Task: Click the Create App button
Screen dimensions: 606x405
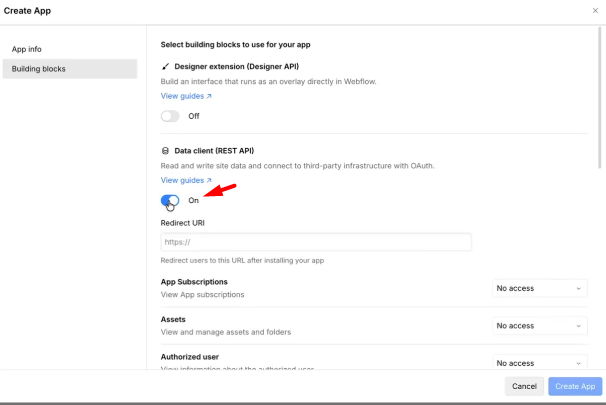Action: click(x=575, y=386)
